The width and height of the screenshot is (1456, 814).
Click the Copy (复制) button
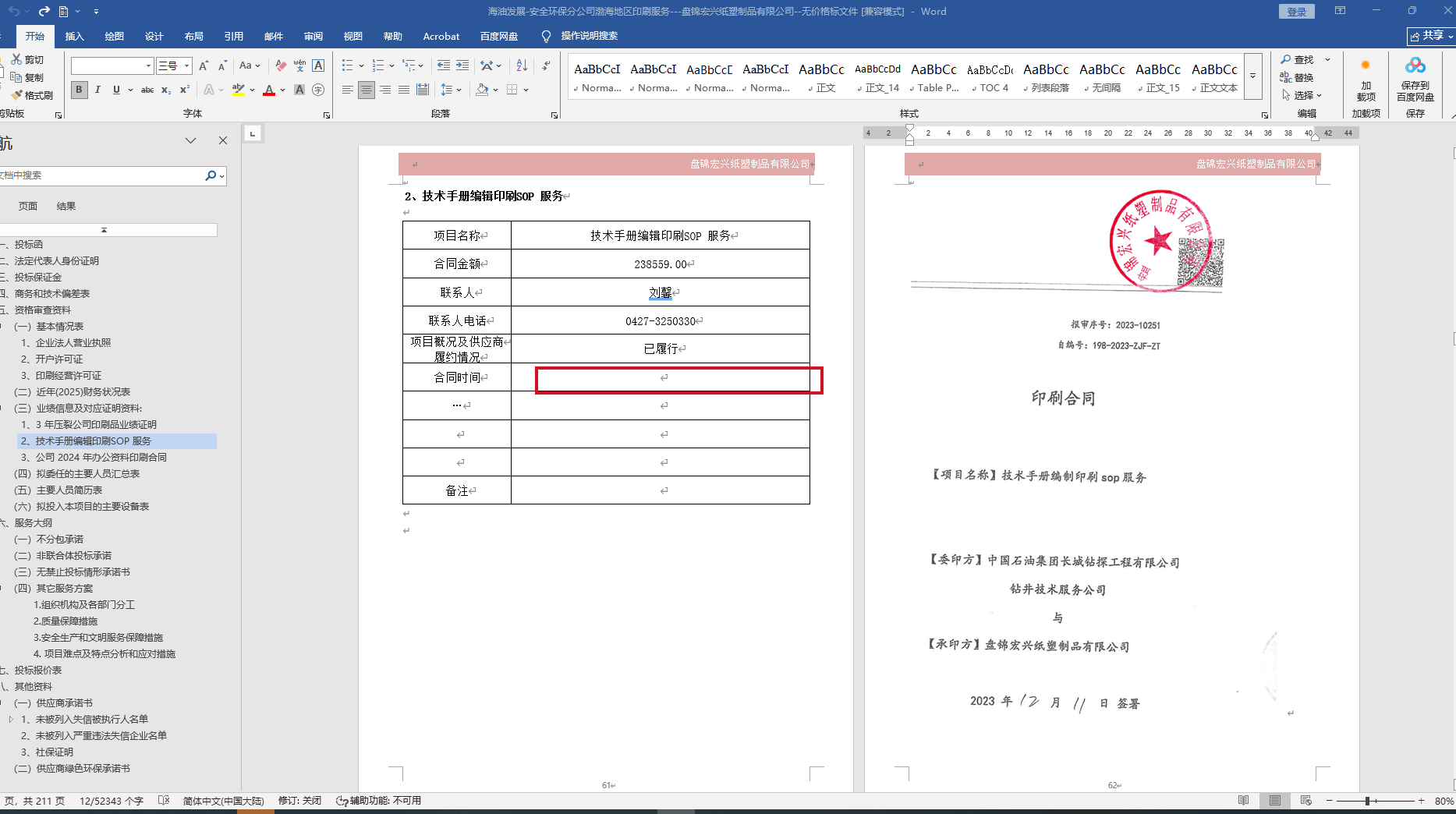pyautogui.click(x=27, y=77)
